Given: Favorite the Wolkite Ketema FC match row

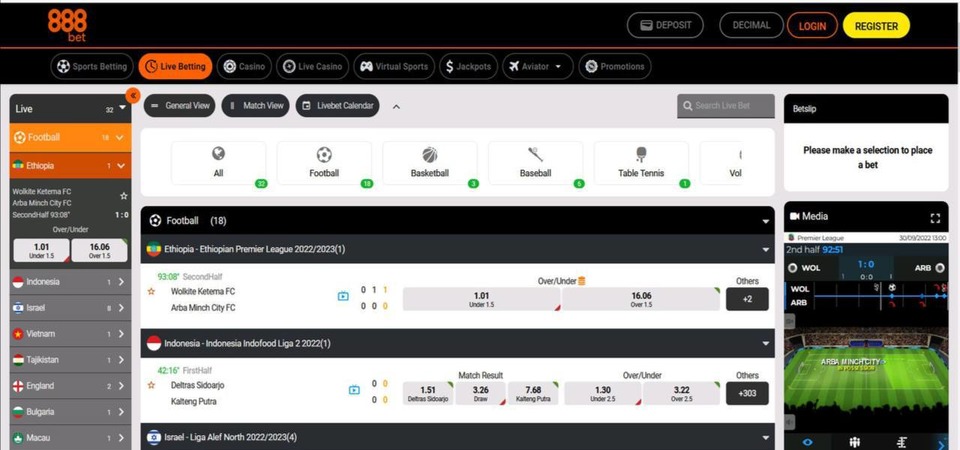Looking at the screenshot, I should point(151,291).
